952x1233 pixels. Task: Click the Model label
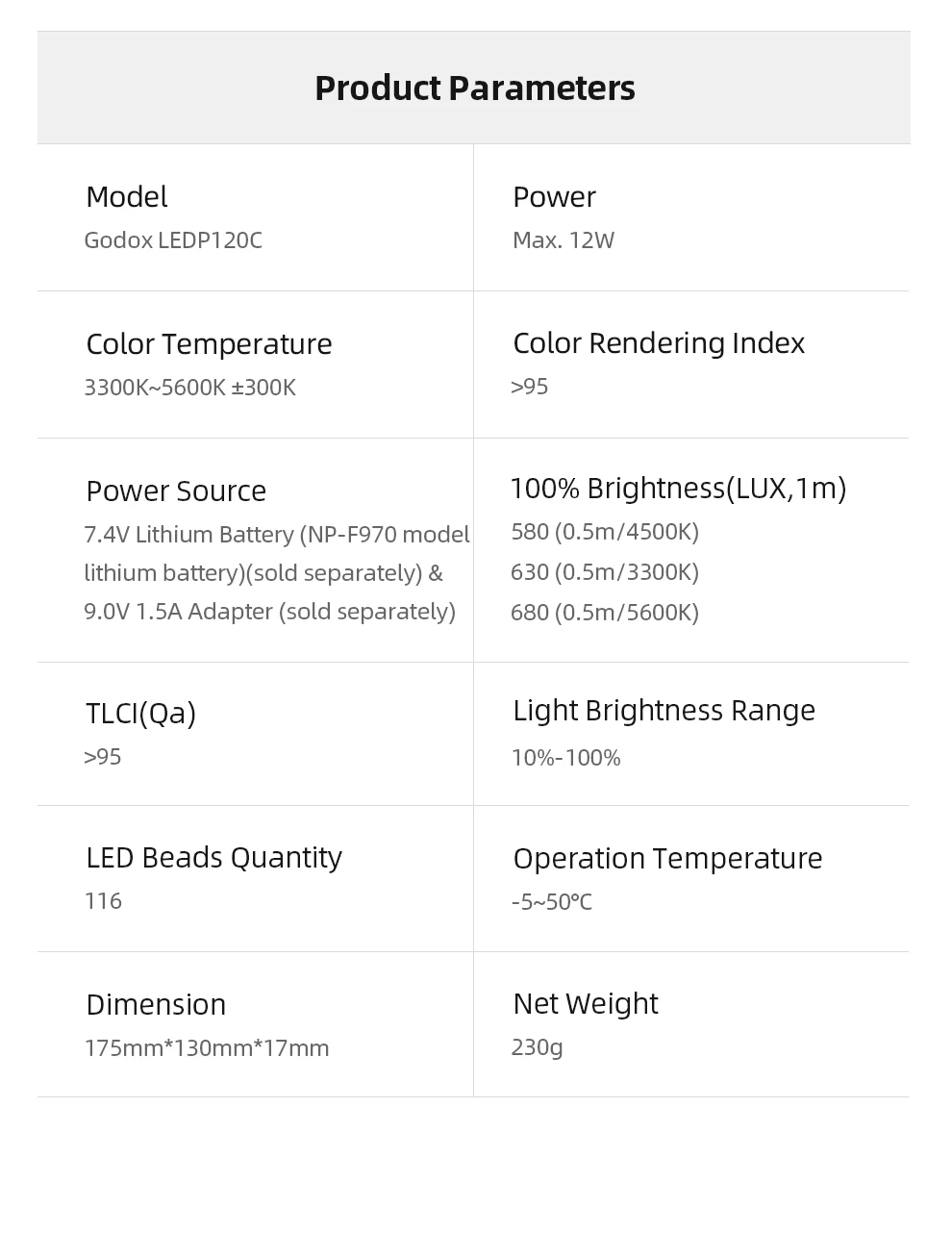click(126, 197)
